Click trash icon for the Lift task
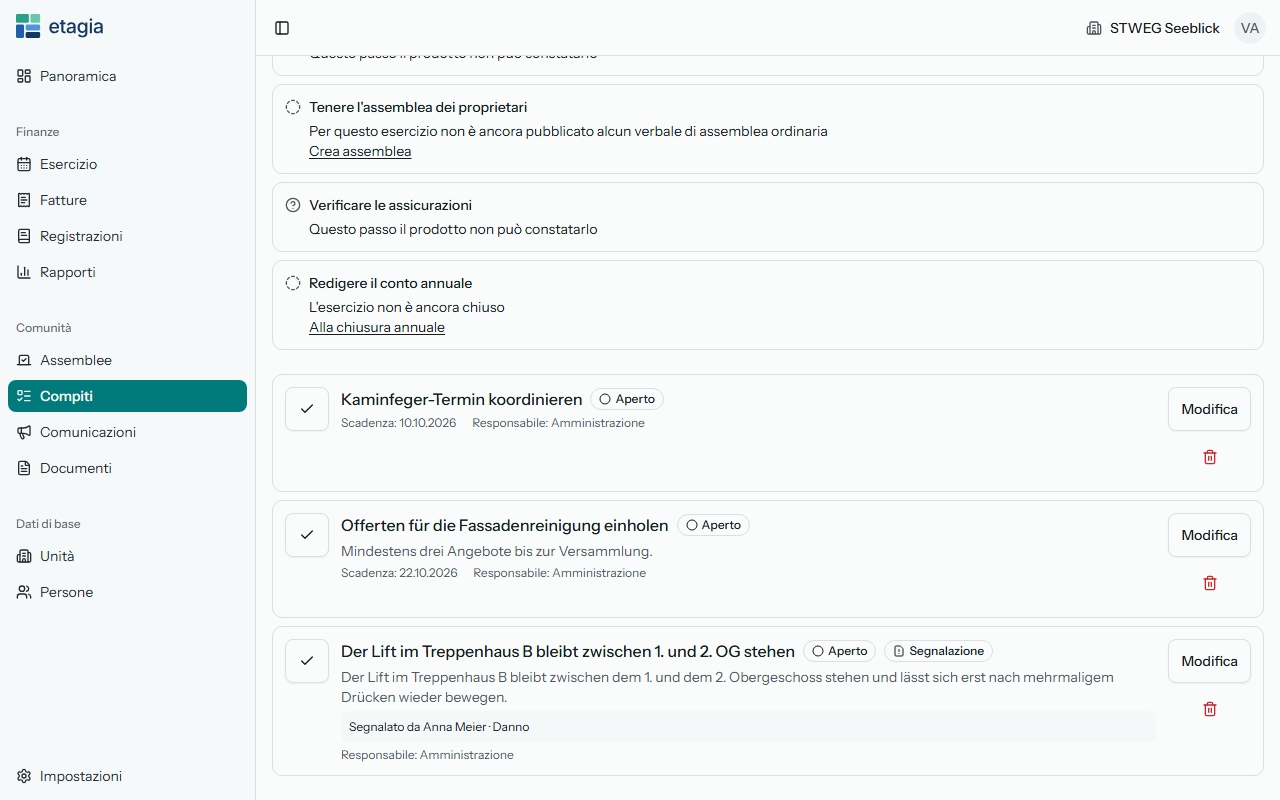This screenshot has height=800, width=1280. [x=1209, y=709]
